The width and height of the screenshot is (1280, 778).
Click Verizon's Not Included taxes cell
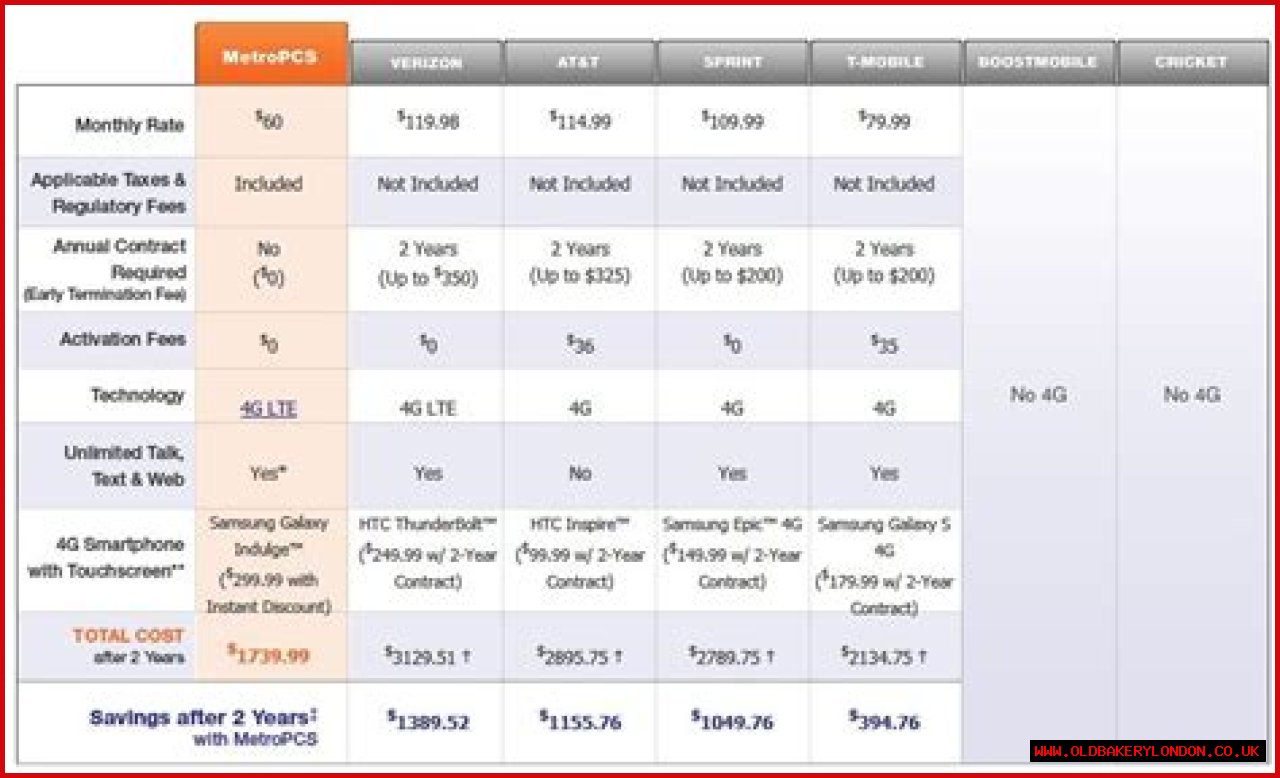coord(428,184)
